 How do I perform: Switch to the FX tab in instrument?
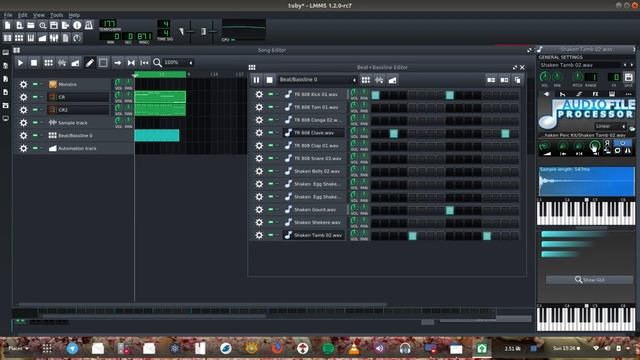coord(596,94)
